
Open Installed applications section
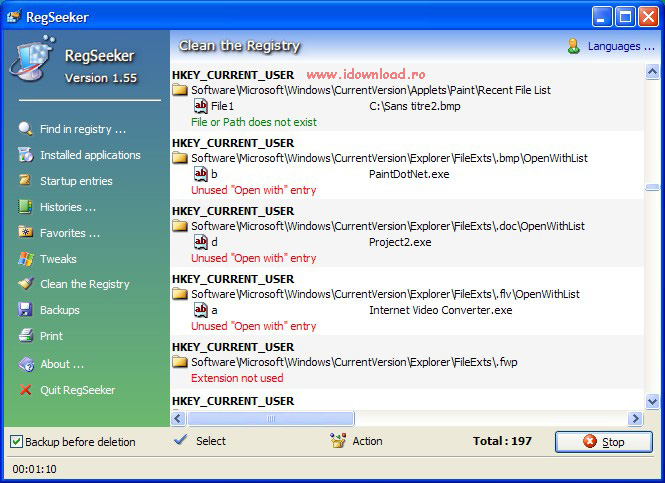tap(90, 155)
